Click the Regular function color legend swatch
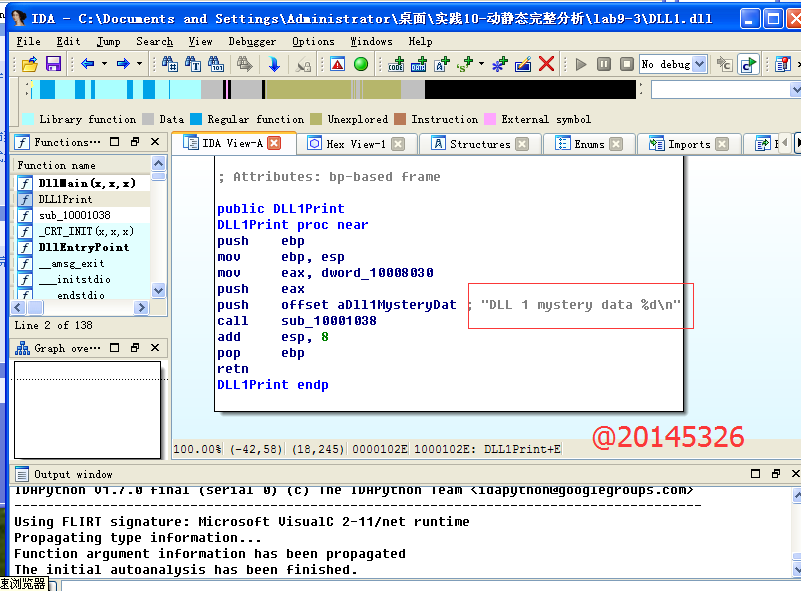801x591 pixels. coord(196,119)
